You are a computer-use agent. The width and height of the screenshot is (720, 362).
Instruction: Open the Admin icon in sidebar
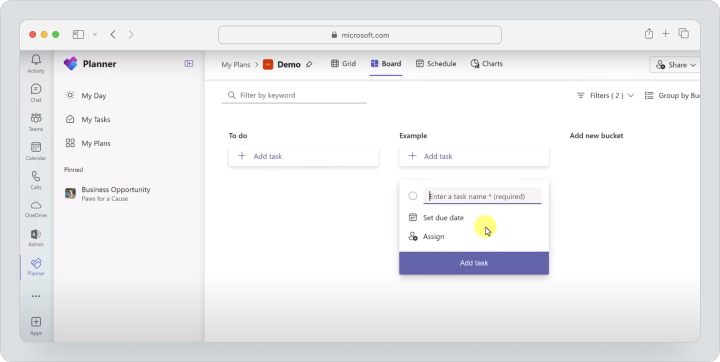coord(36,234)
